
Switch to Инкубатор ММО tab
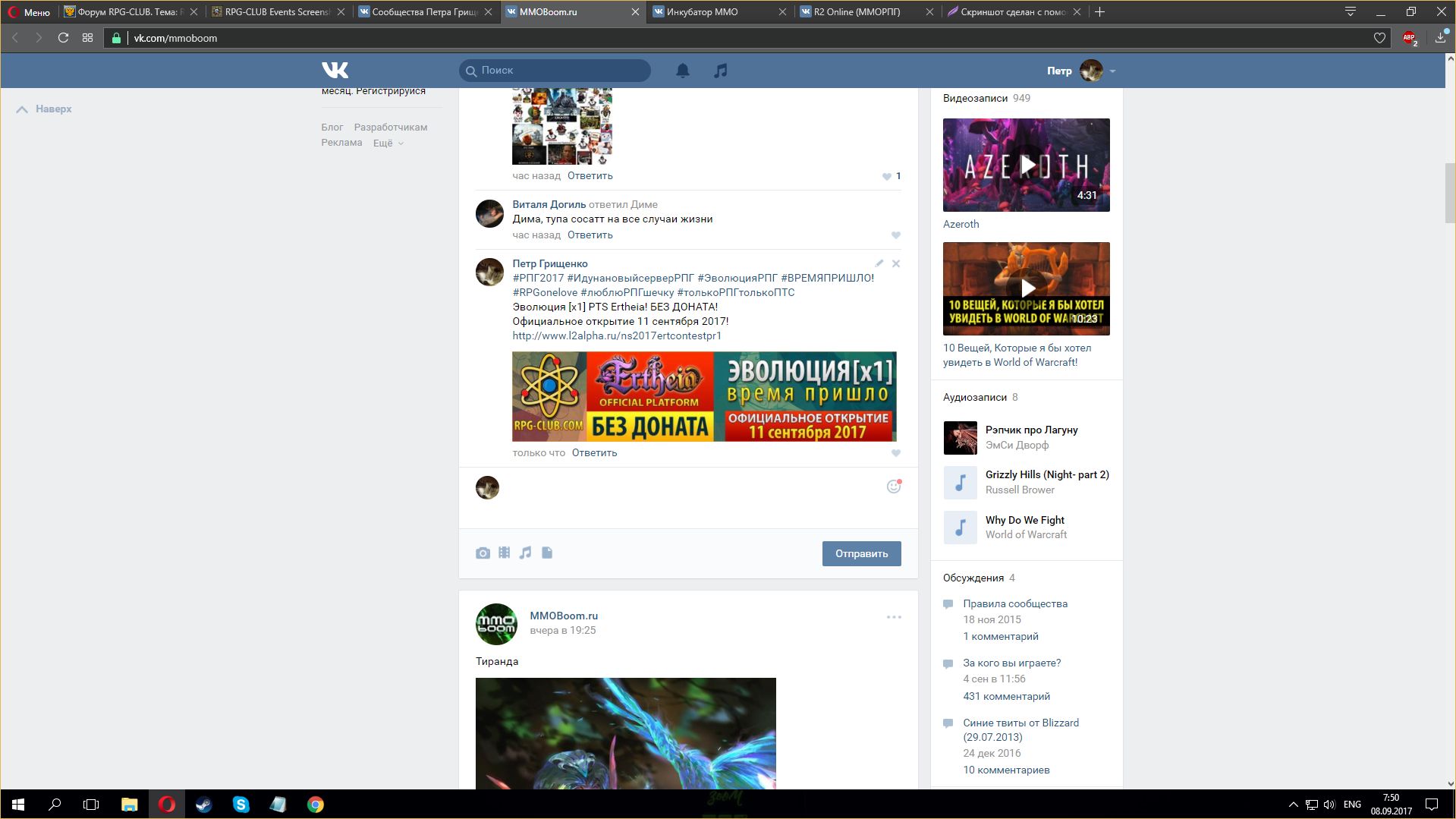[x=719, y=12]
